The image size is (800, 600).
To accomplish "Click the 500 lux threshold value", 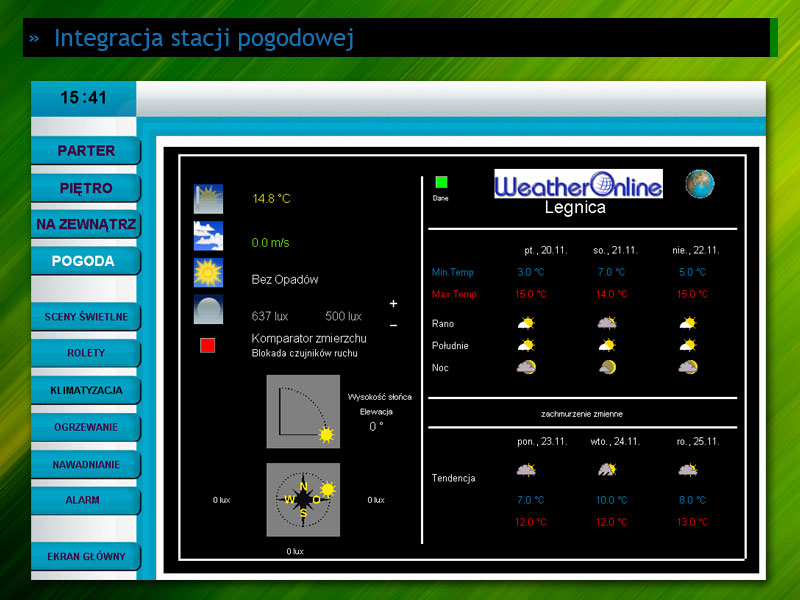I will pos(343,316).
